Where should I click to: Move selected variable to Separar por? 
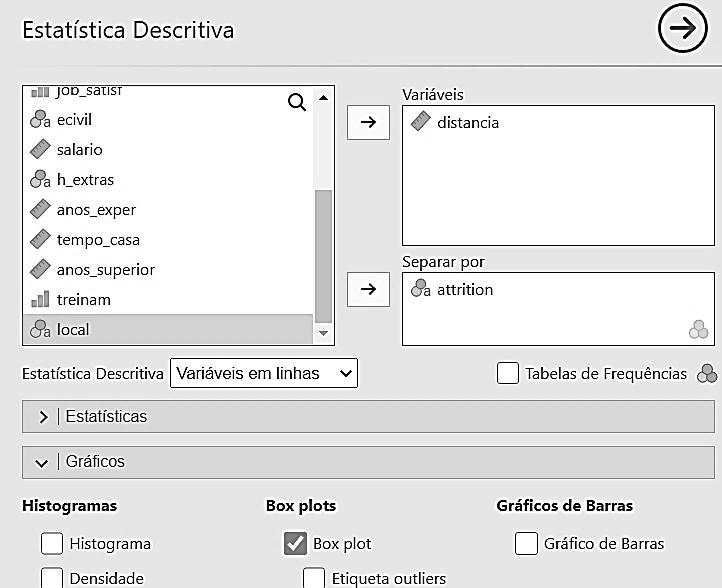tap(368, 289)
